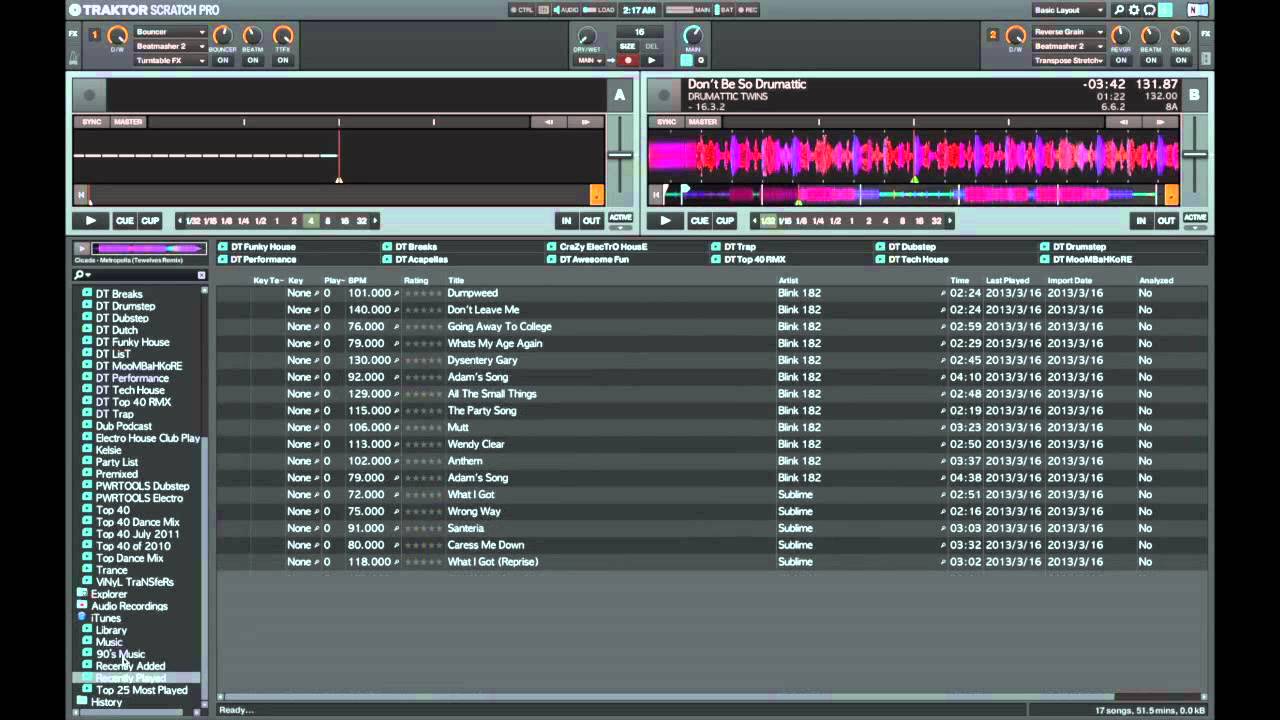Play the preview player track

(x=82, y=248)
